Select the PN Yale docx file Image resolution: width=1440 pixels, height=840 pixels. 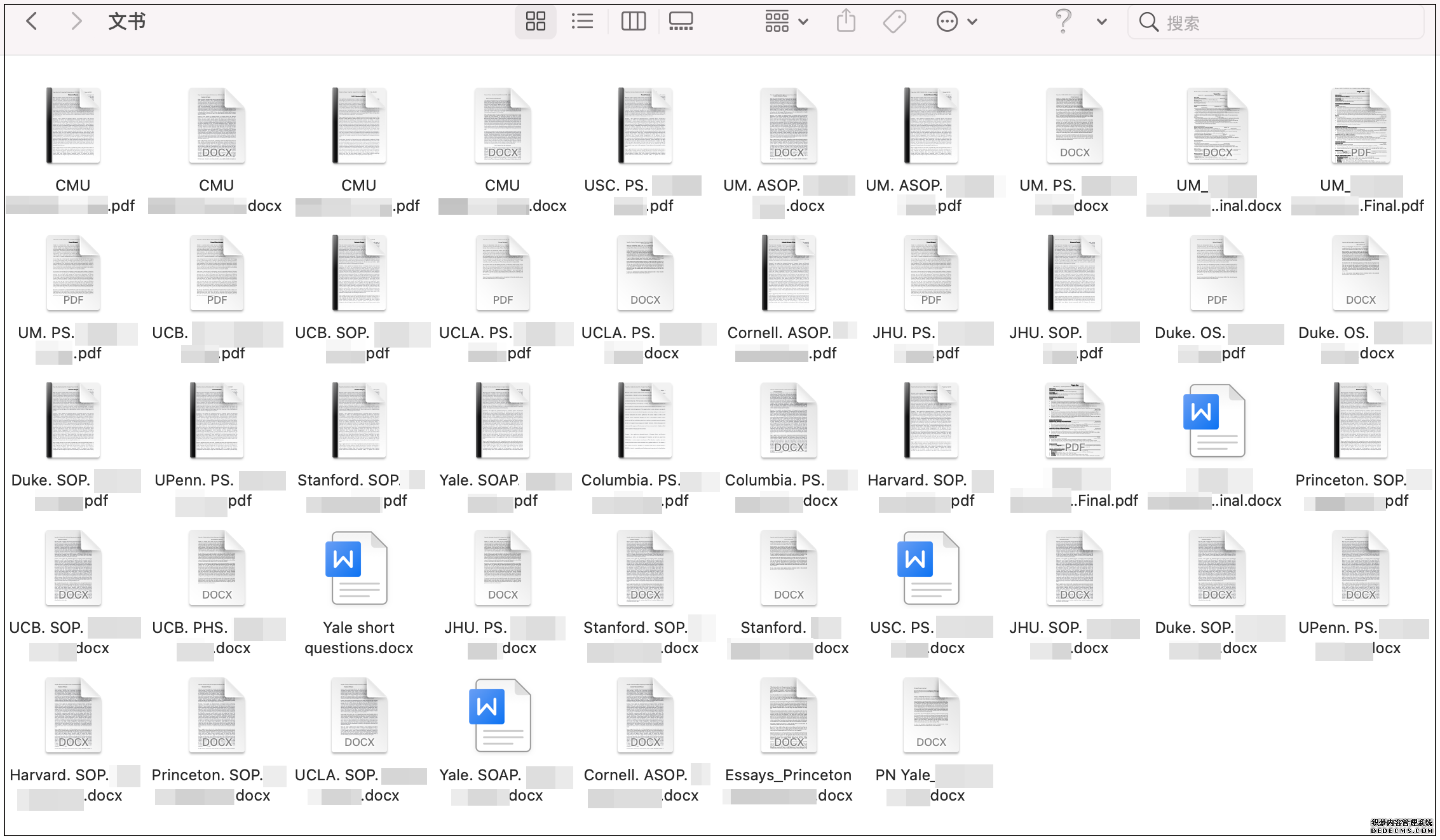931,716
